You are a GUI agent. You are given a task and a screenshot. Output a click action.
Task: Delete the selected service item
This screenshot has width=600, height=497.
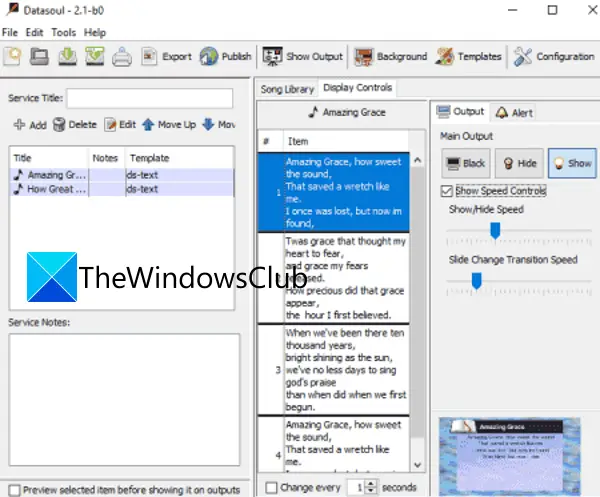(75, 125)
